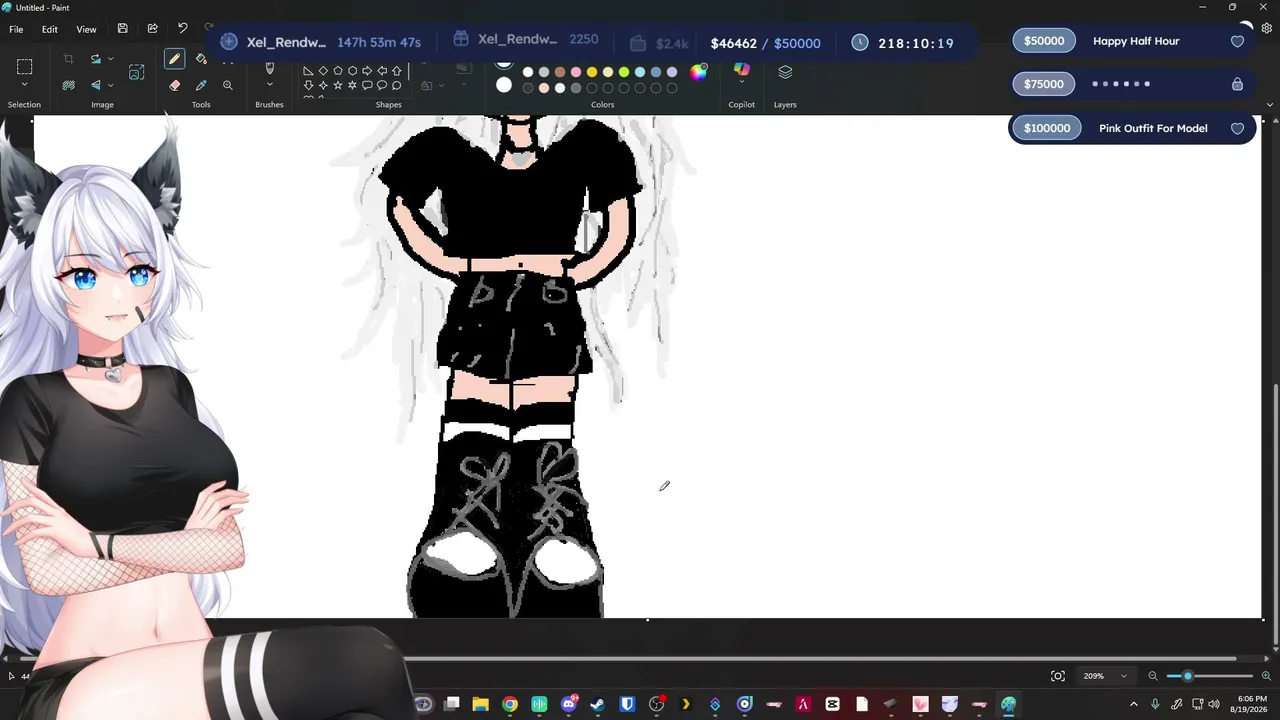Viewport: 1280px width, 720px height.
Task: Select the diamond shape
Action: (323, 71)
